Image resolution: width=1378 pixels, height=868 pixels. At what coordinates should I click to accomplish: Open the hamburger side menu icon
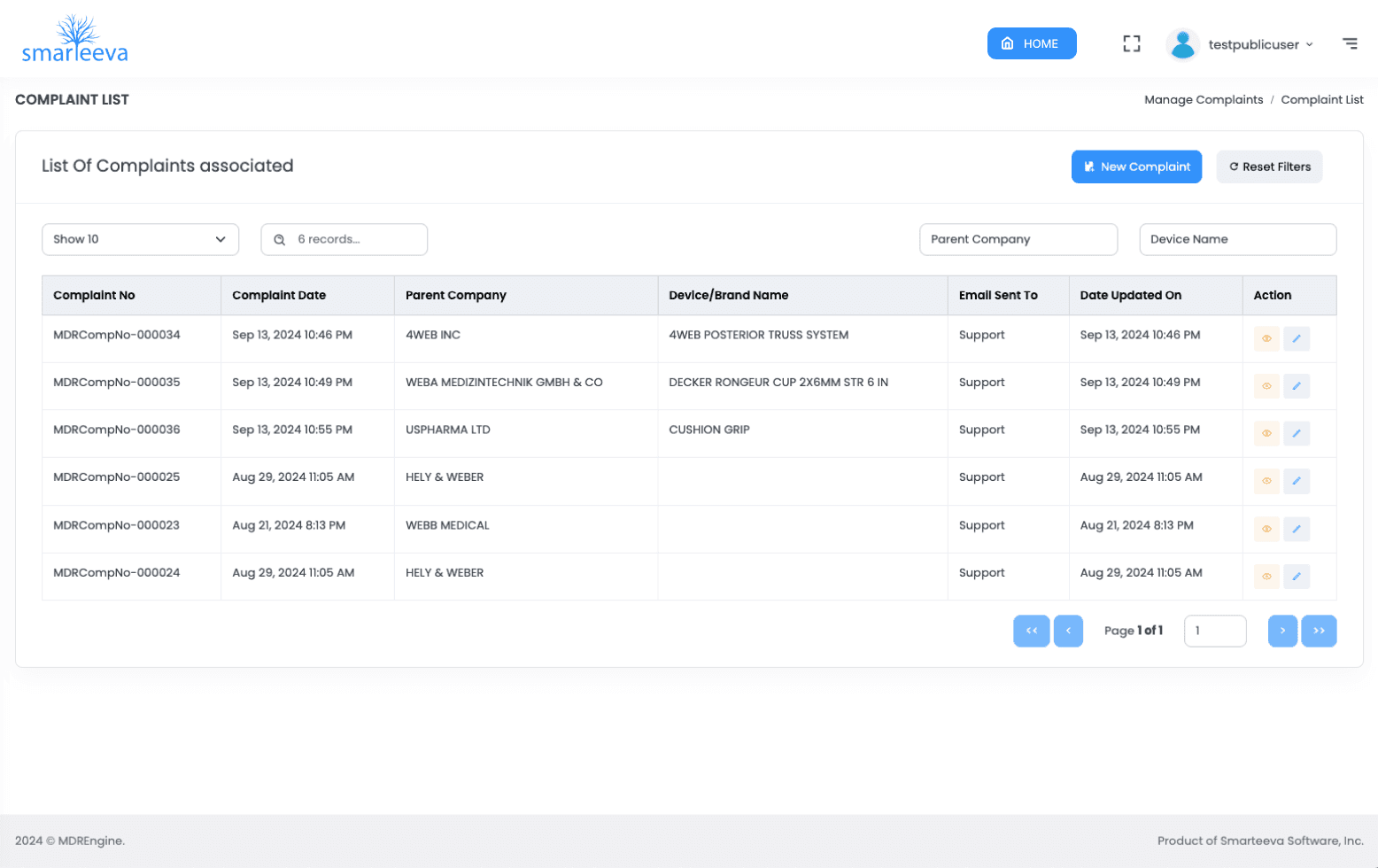pyautogui.click(x=1350, y=43)
